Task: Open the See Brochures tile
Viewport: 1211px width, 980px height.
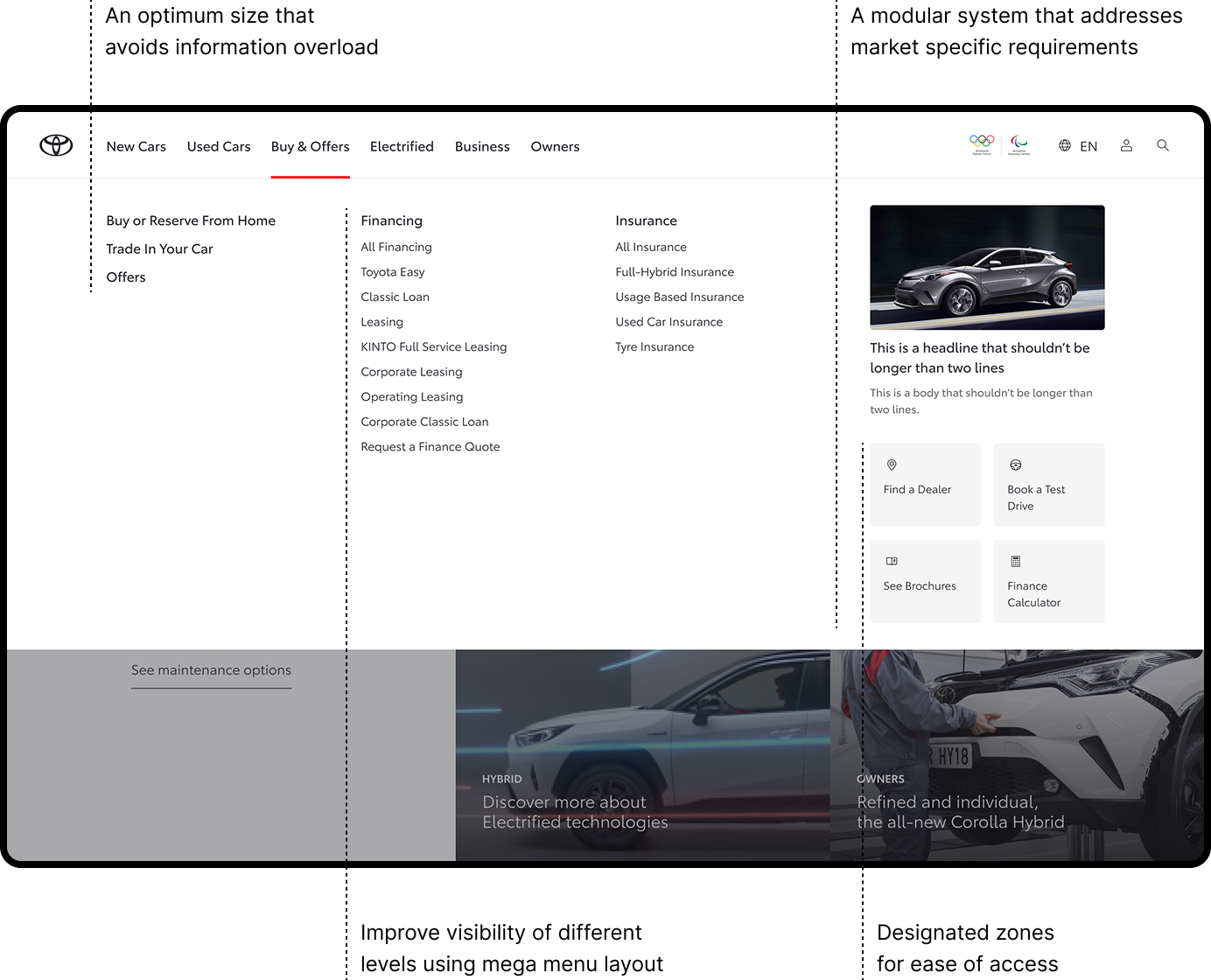Action: (x=925, y=581)
